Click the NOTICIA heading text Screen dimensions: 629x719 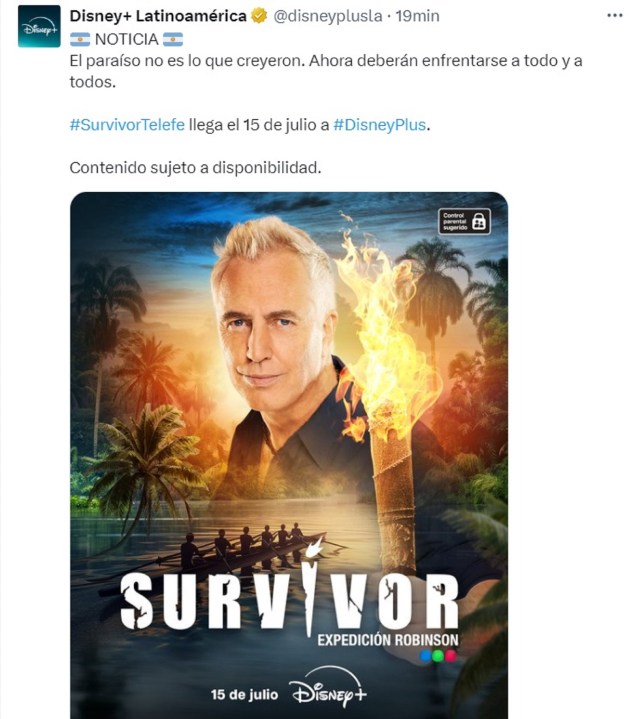127,40
